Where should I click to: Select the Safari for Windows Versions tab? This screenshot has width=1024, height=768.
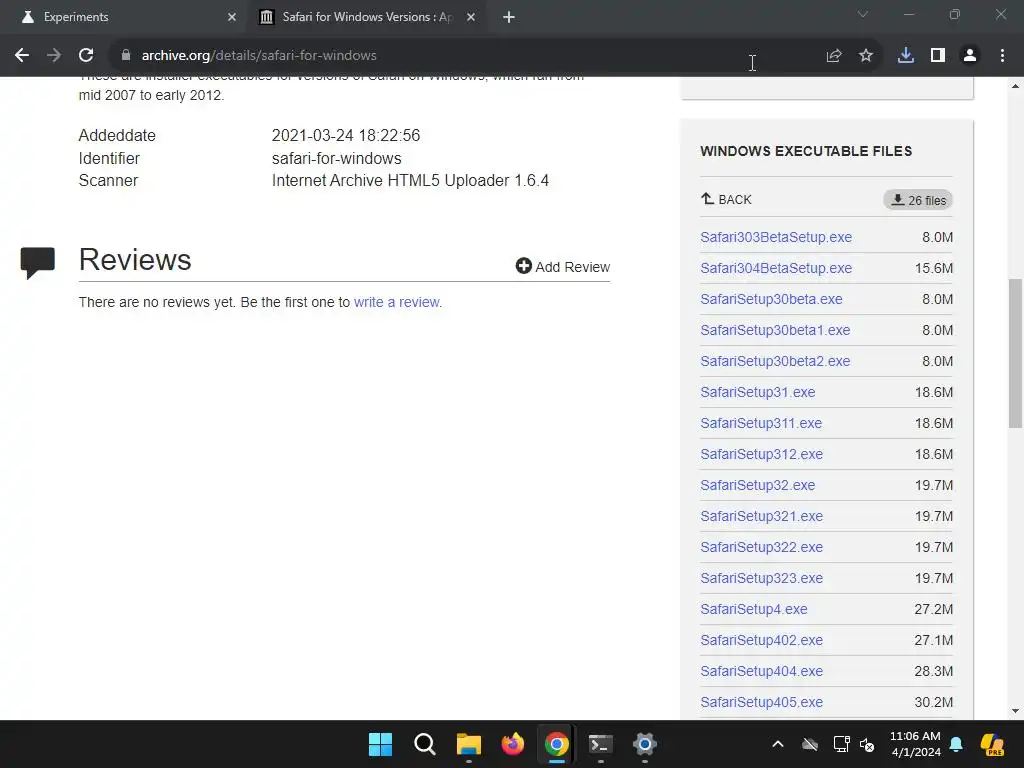pyautogui.click(x=366, y=17)
